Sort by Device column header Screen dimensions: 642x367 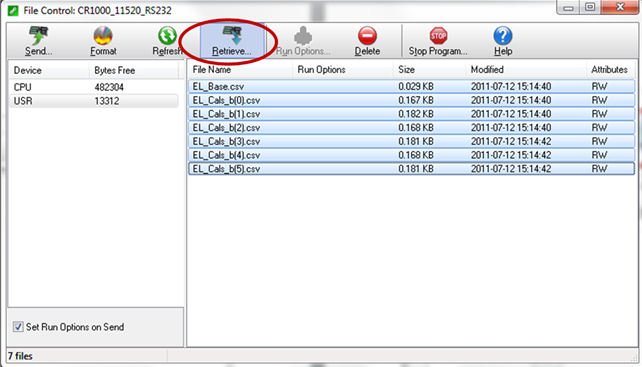click(49, 70)
